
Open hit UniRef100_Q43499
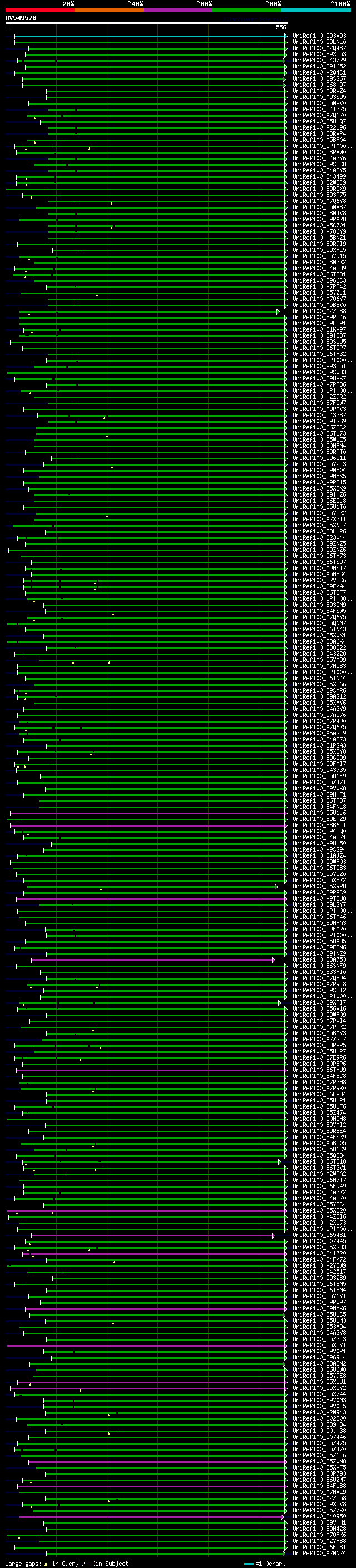pos(319,176)
